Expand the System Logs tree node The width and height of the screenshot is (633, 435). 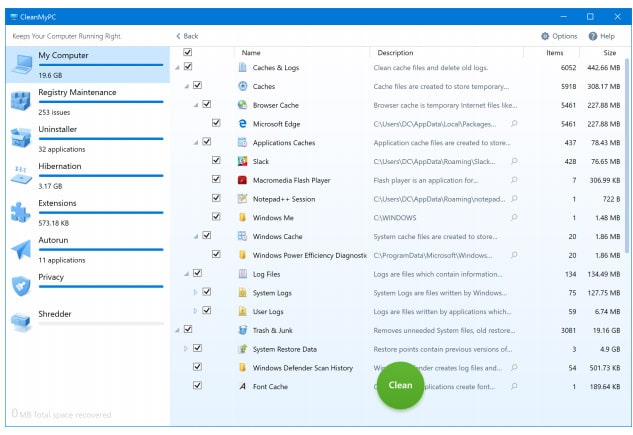[196, 292]
